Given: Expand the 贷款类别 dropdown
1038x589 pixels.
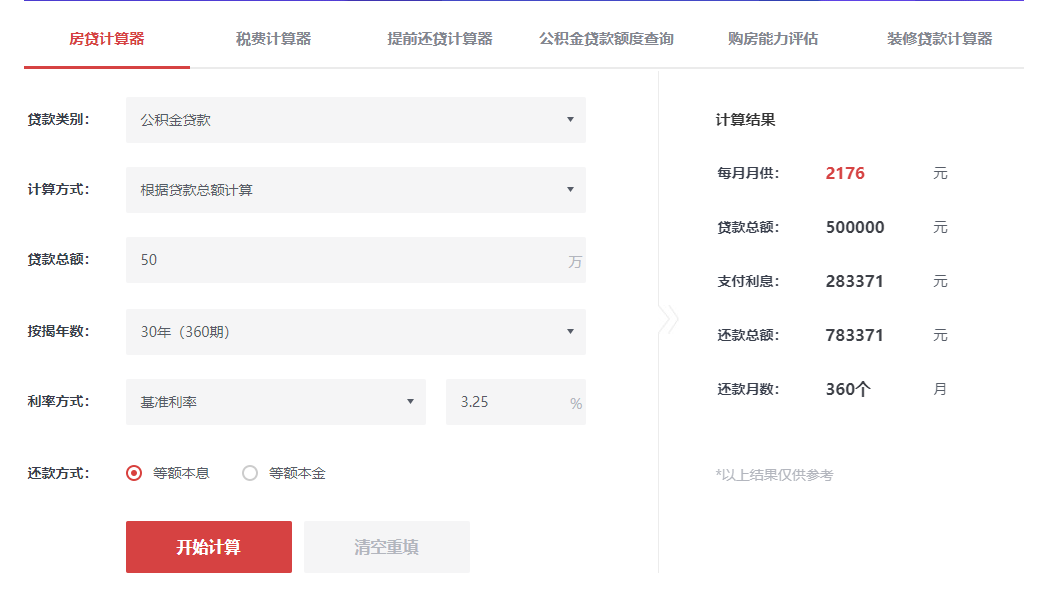Looking at the screenshot, I should point(355,120).
